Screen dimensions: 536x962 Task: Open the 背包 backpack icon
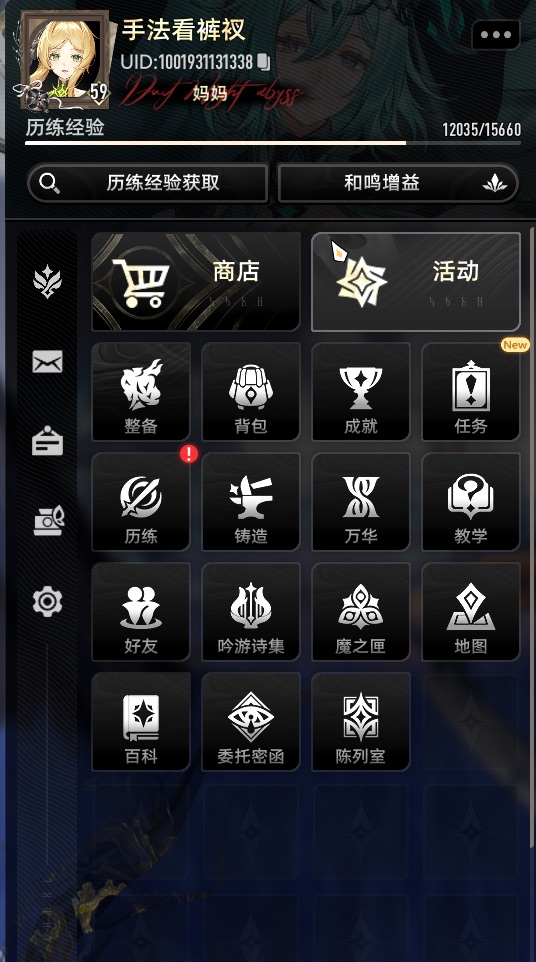(x=251, y=391)
